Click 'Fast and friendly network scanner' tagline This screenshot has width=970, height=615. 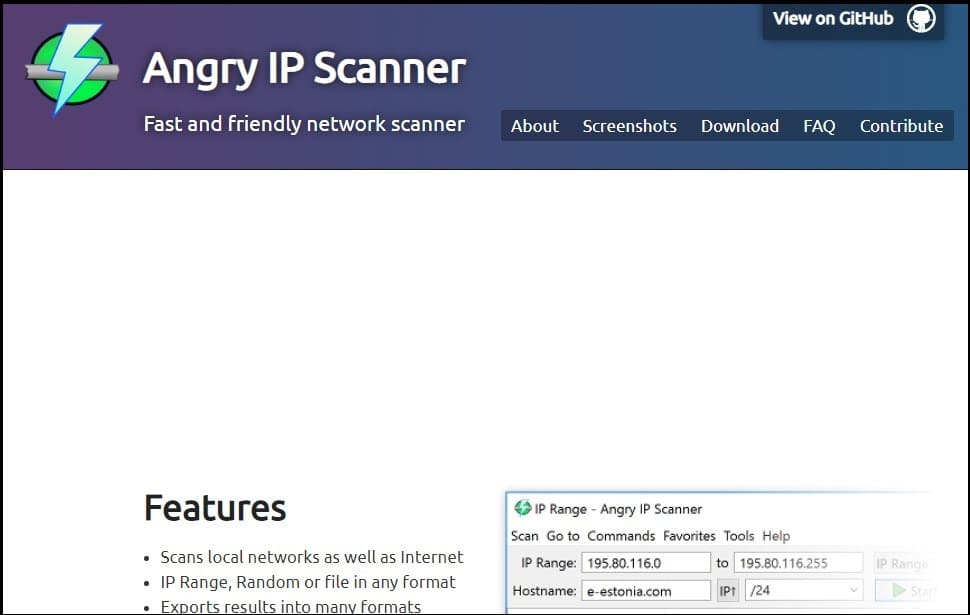304,124
